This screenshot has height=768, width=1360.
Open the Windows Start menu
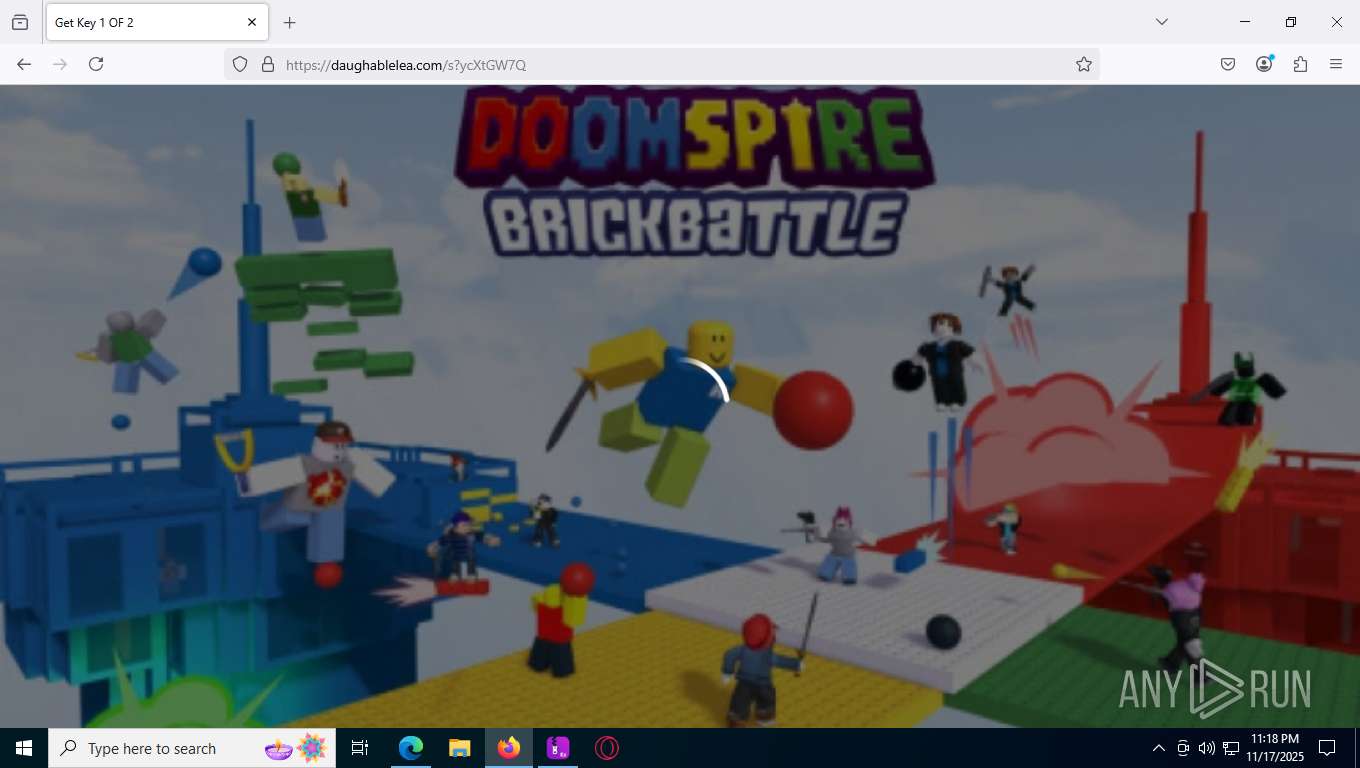click(x=24, y=748)
